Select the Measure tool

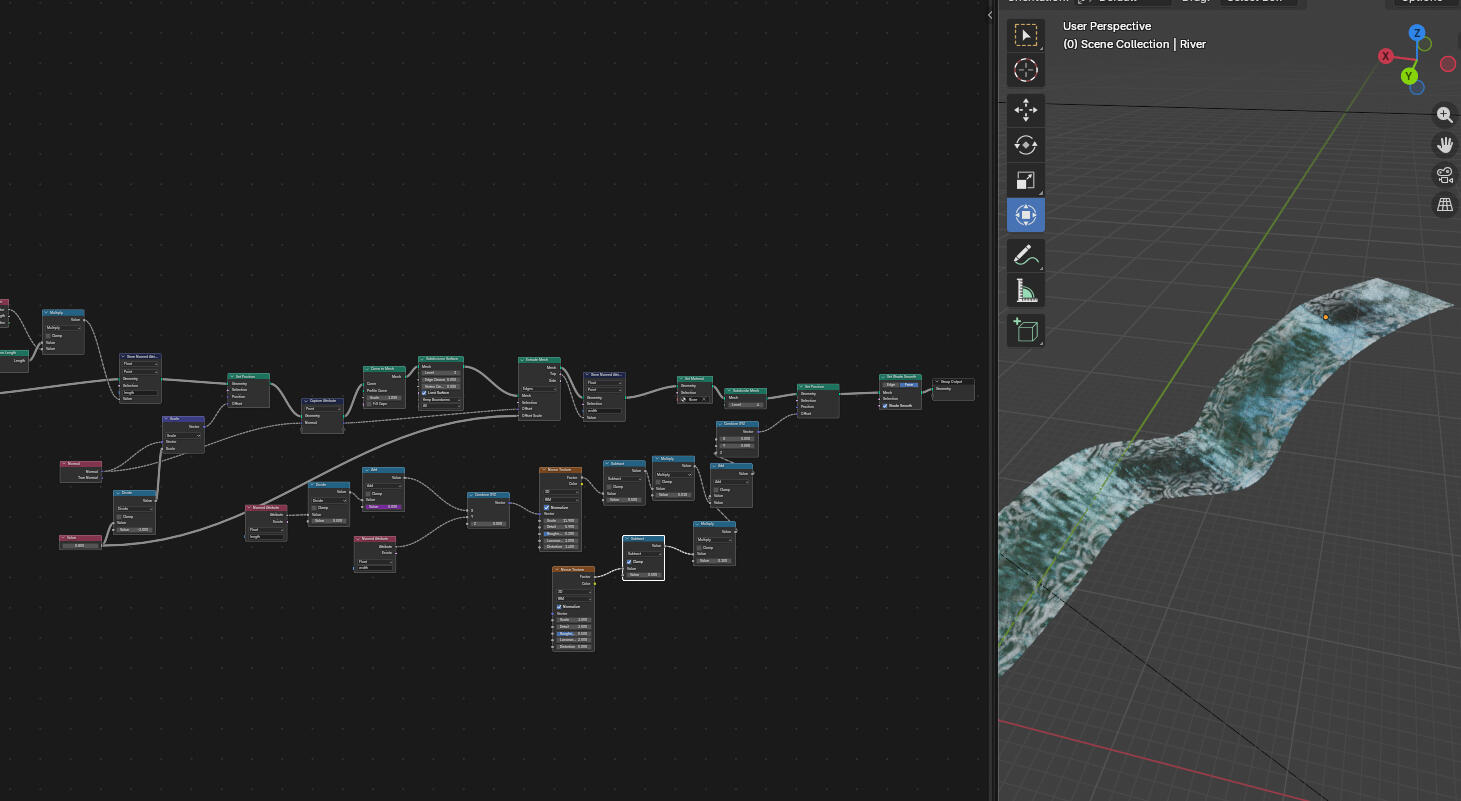pos(1025,291)
